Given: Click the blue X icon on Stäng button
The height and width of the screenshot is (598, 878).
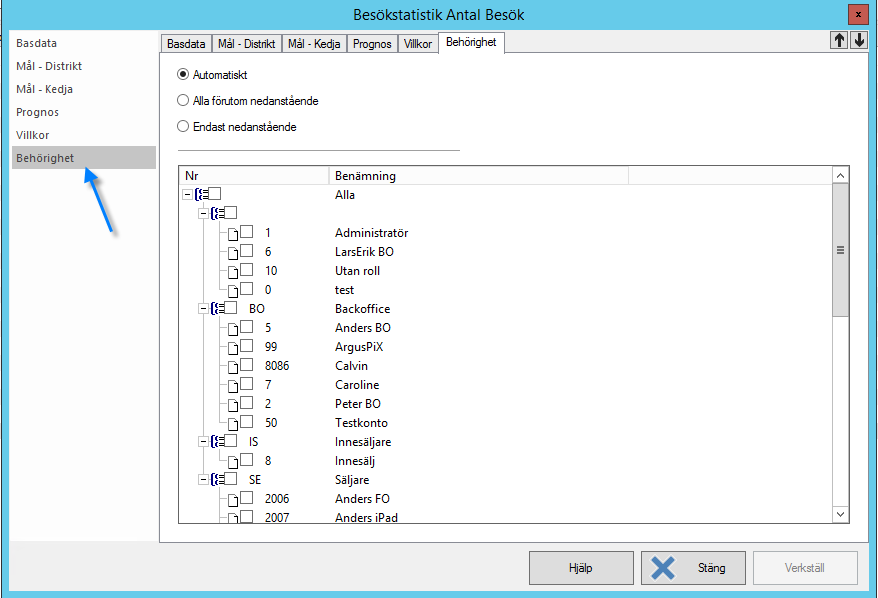Looking at the screenshot, I should point(663,568).
